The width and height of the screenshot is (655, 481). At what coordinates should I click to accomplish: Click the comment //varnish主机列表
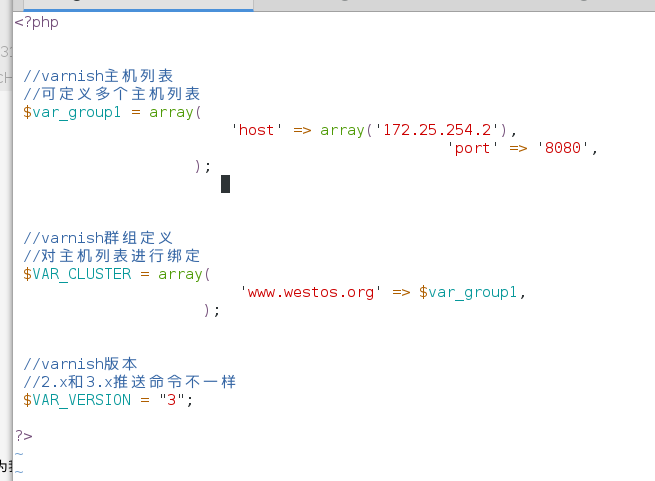pyautogui.click(x=98, y=76)
